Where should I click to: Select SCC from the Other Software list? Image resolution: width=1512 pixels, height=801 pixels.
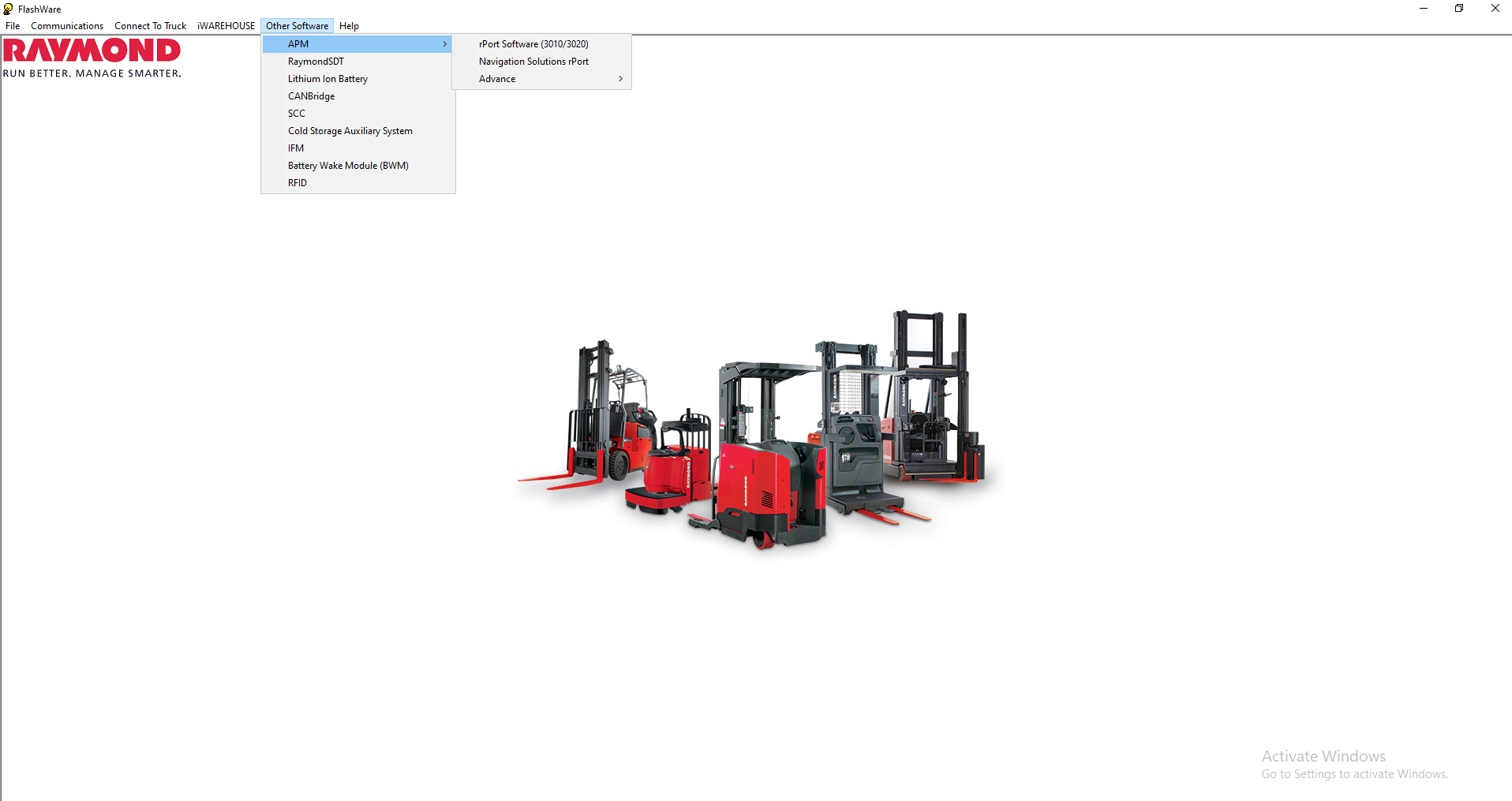point(296,113)
